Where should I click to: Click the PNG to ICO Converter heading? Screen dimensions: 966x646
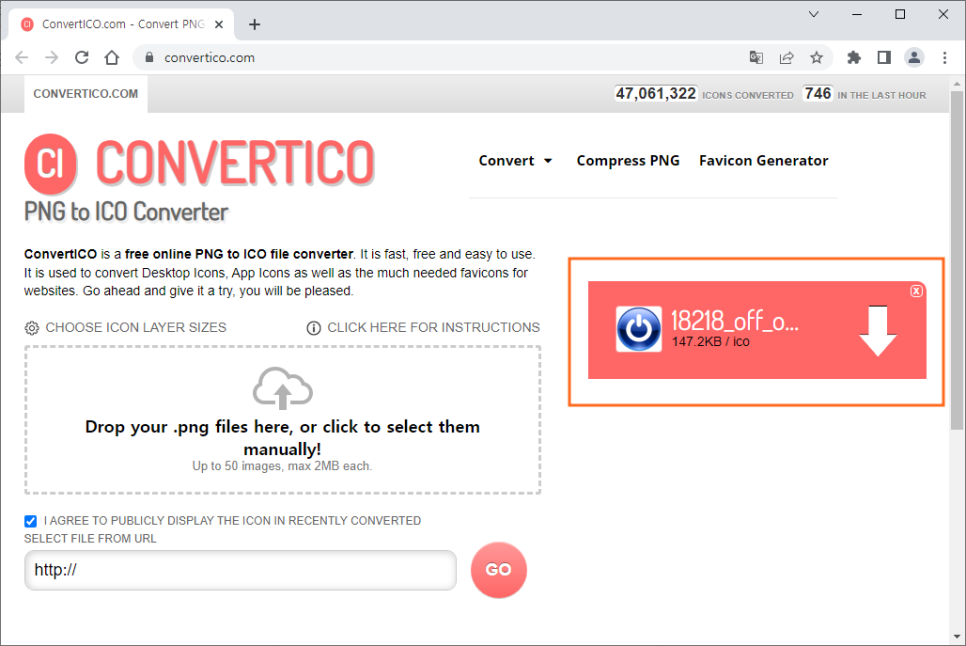tap(126, 212)
